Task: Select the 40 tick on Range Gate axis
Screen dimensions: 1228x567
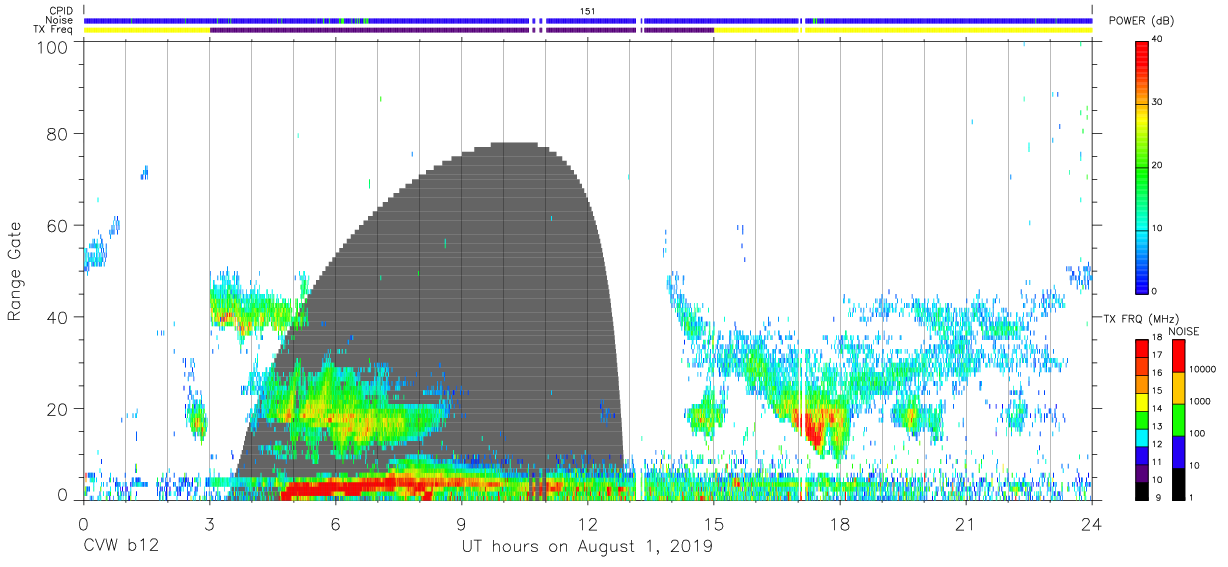Action: pyautogui.click(x=57, y=317)
